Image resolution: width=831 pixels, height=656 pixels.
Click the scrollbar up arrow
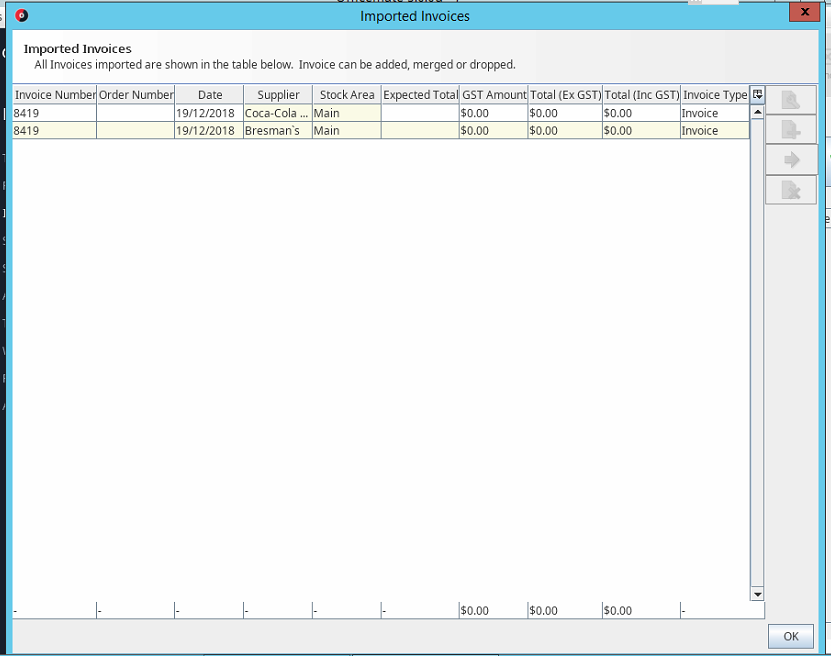(757, 110)
